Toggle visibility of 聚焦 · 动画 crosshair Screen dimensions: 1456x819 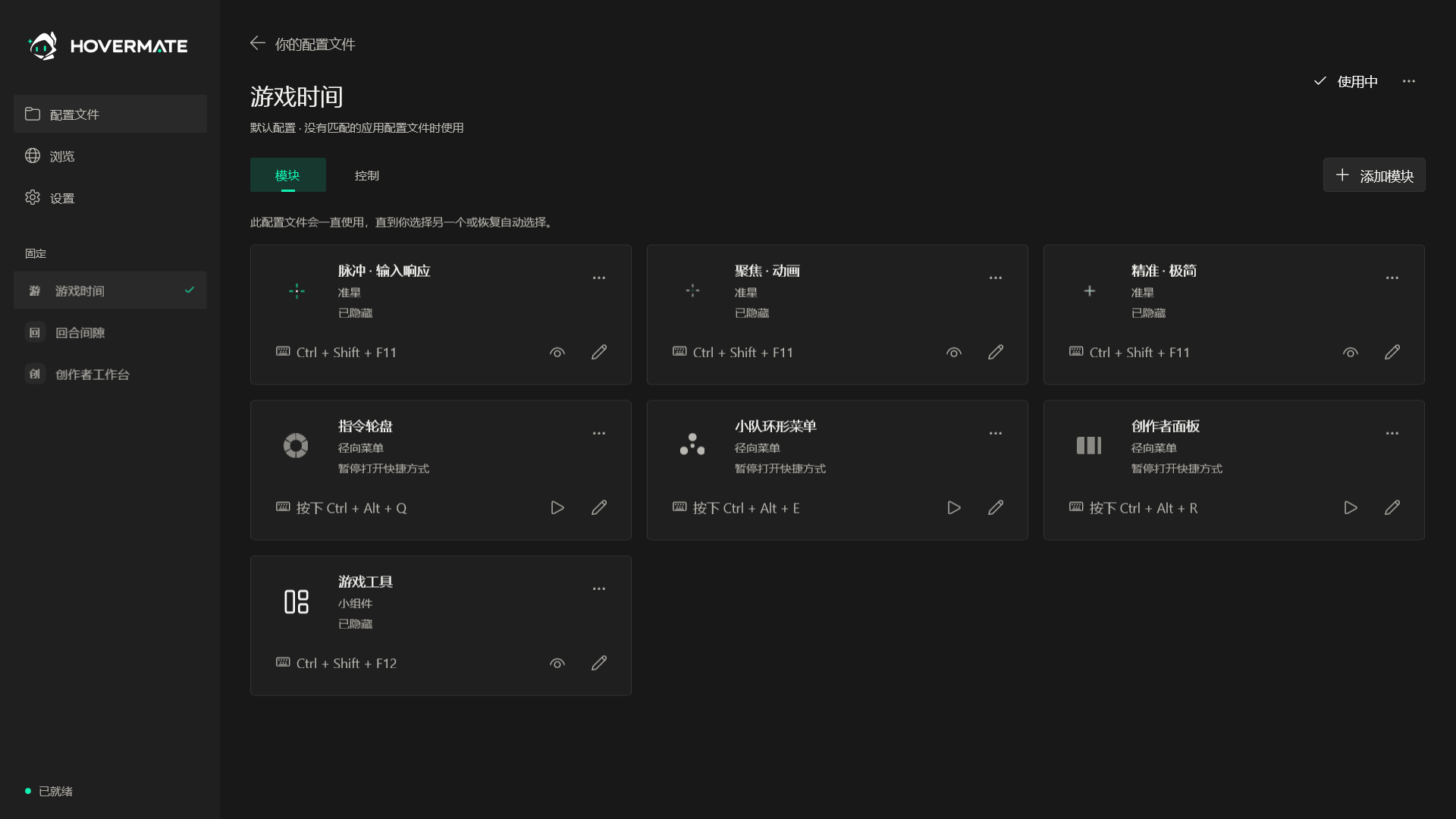click(x=954, y=353)
